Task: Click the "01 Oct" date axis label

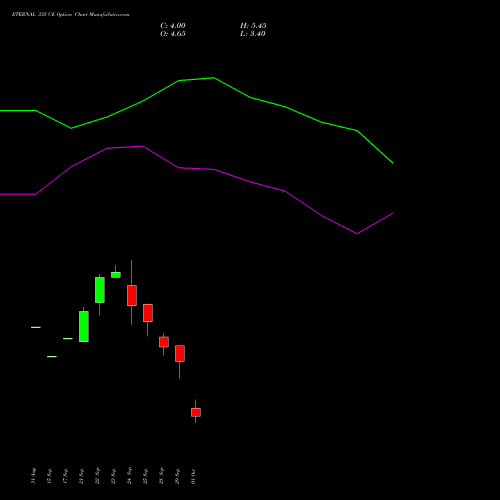Action: coord(193,476)
